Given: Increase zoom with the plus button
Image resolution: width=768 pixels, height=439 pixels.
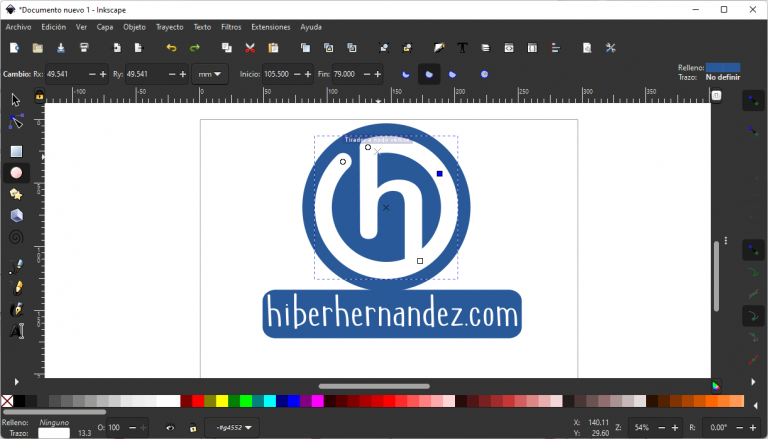Looking at the screenshot, I should [663, 428].
